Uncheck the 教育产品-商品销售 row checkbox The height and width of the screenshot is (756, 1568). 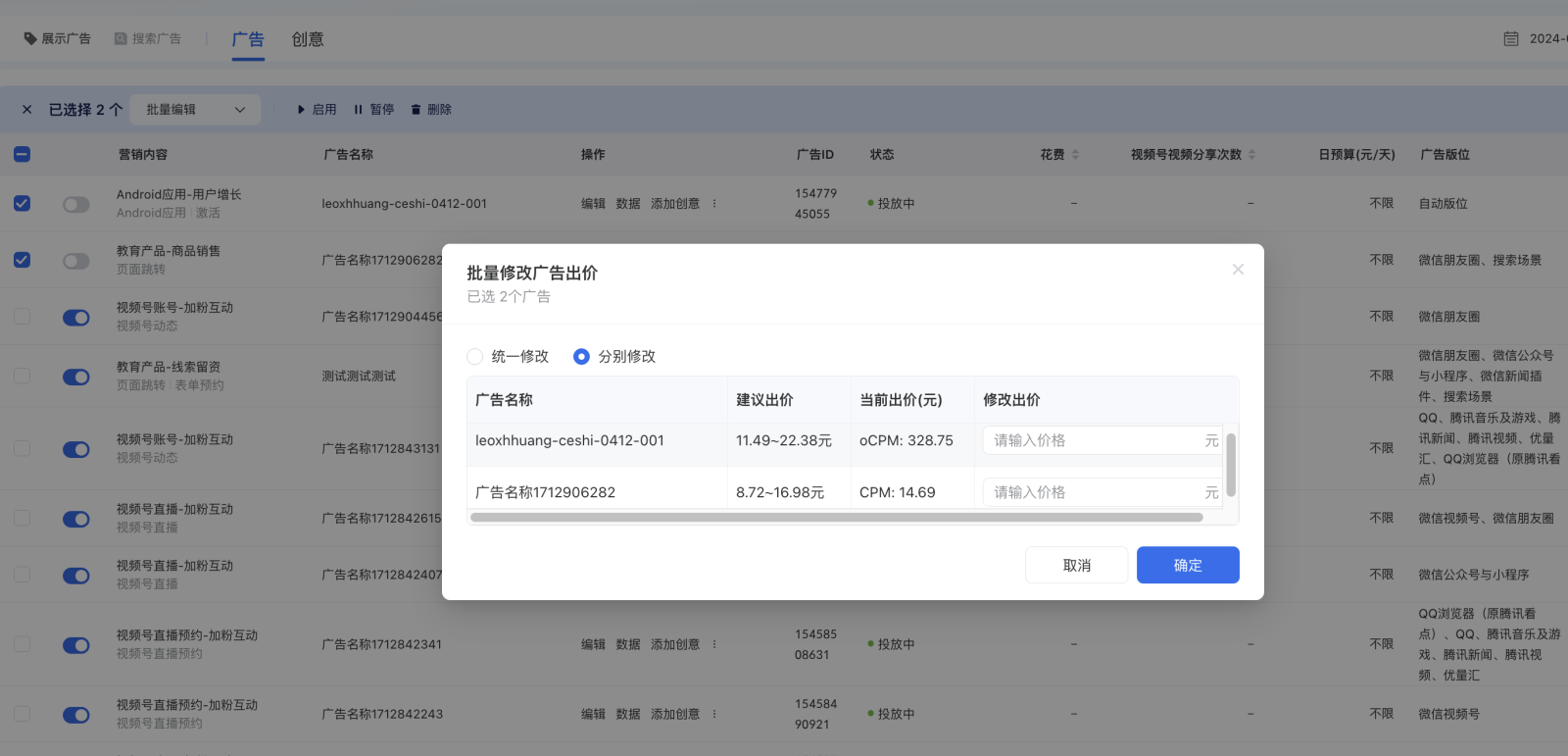22,260
